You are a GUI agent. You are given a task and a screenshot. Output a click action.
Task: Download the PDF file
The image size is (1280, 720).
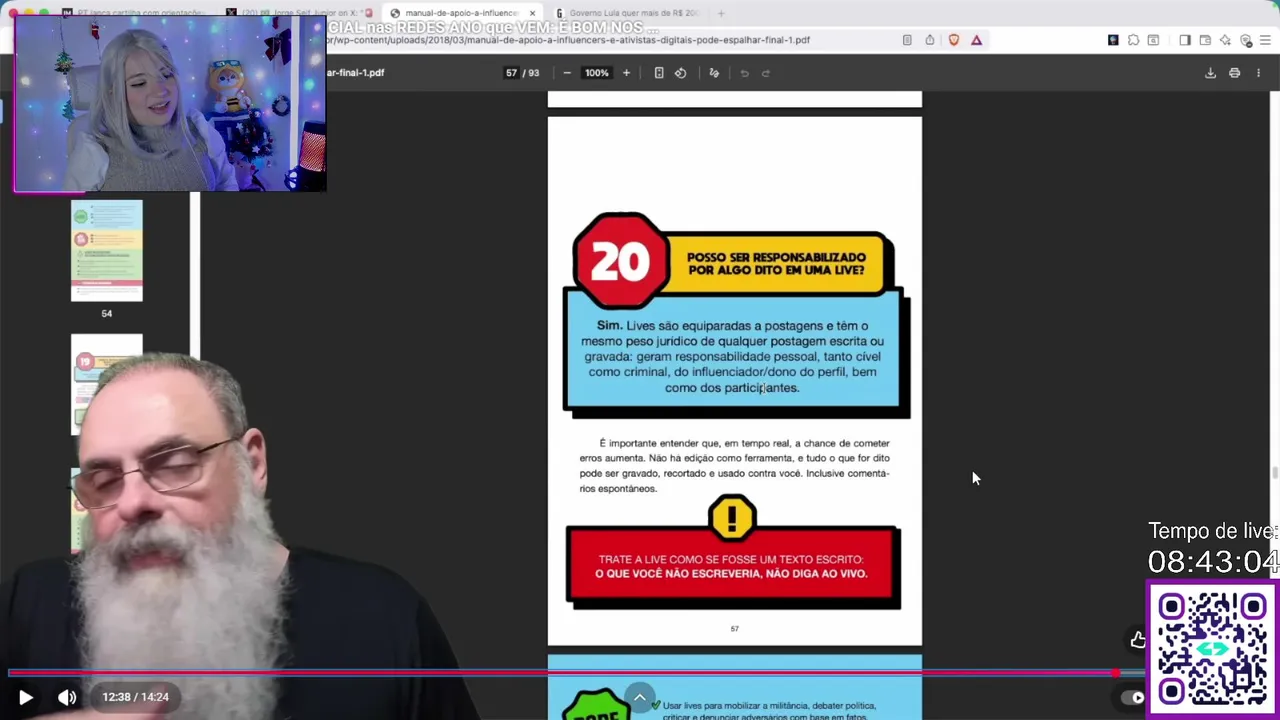click(1210, 73)
